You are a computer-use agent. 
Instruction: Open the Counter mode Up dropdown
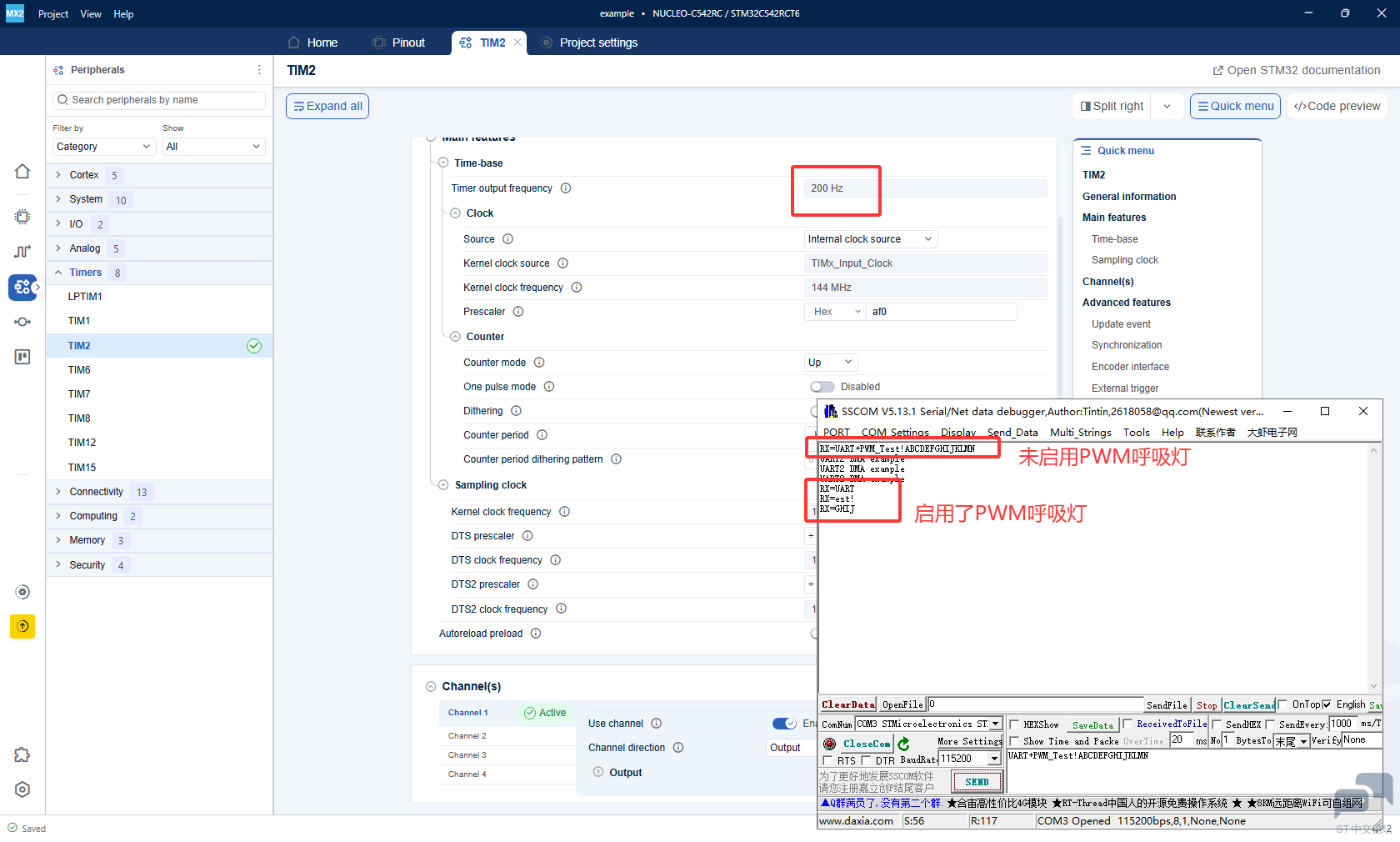point(830,363)
